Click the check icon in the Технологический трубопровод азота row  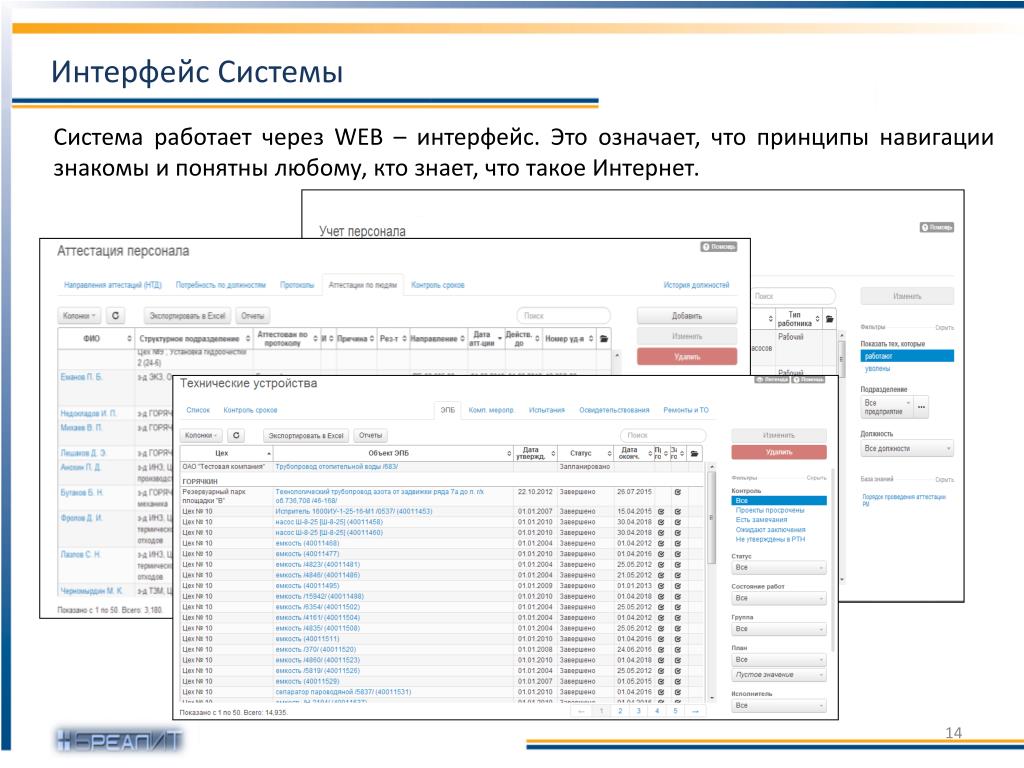pos(678,492)
